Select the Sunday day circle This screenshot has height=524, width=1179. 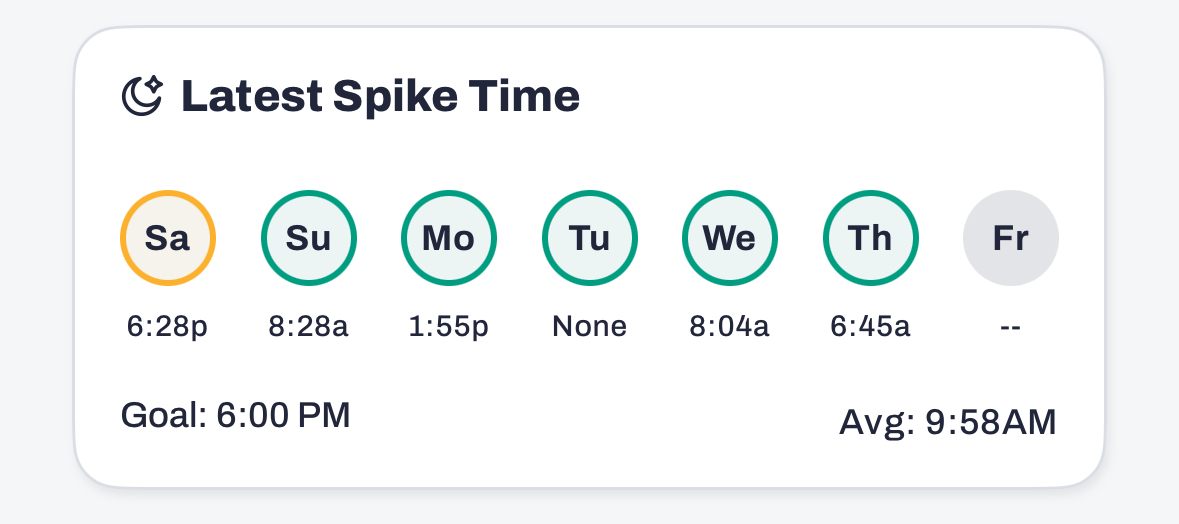(308, 238)
